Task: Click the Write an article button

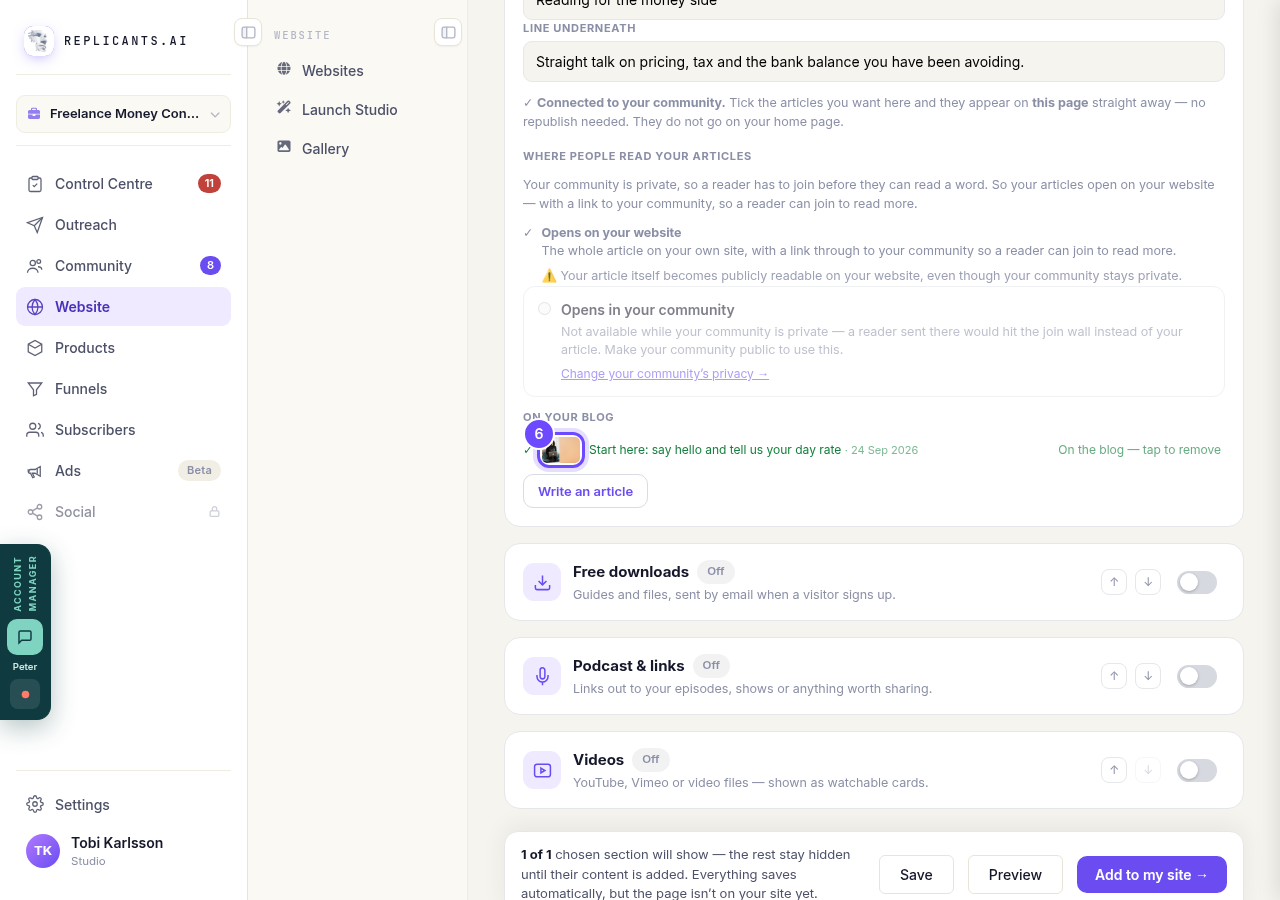Action: (x=585, y=491)
